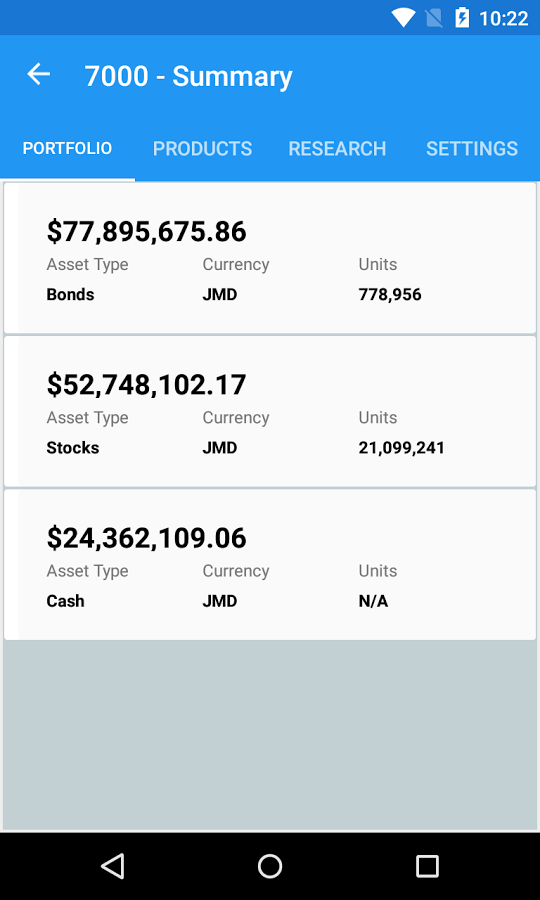Image resolution: width=540 pixels, height=900 pixels.
Task: Tap the $77,895,675.86 bonds amount
Action: pyautogui.click(x=146, y=231)
